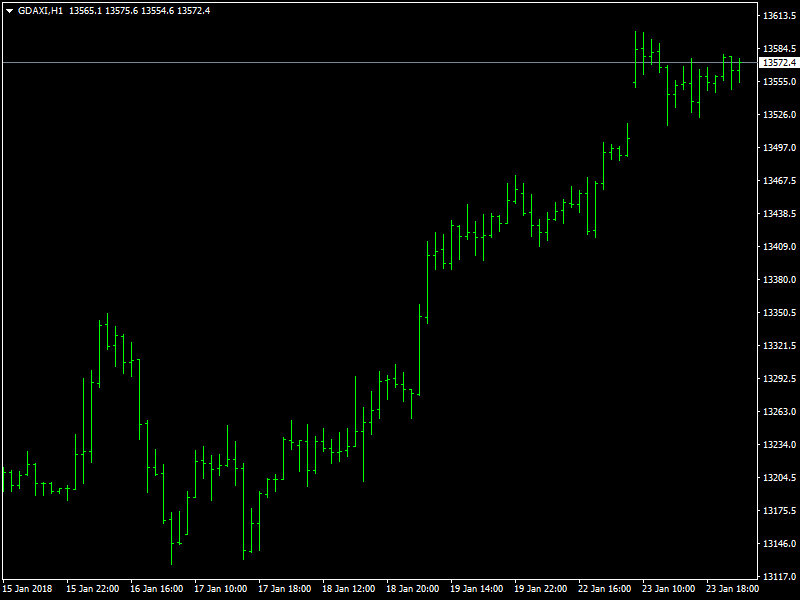Click the 13350.5 price axis label
The width and height of the screenshot is (800, 600).
coord(779,313)
